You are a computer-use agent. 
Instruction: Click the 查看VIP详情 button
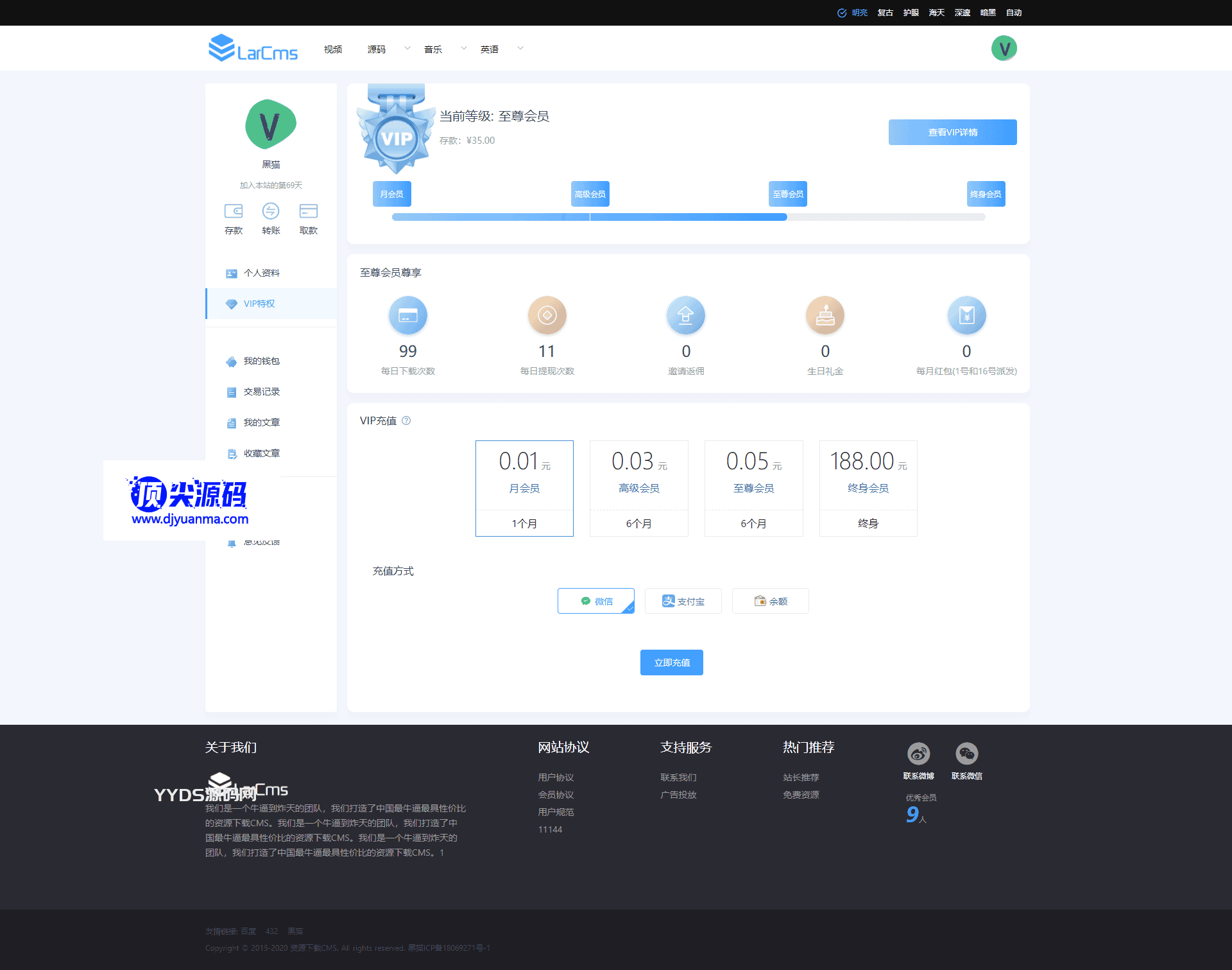(x=952, y=132)
